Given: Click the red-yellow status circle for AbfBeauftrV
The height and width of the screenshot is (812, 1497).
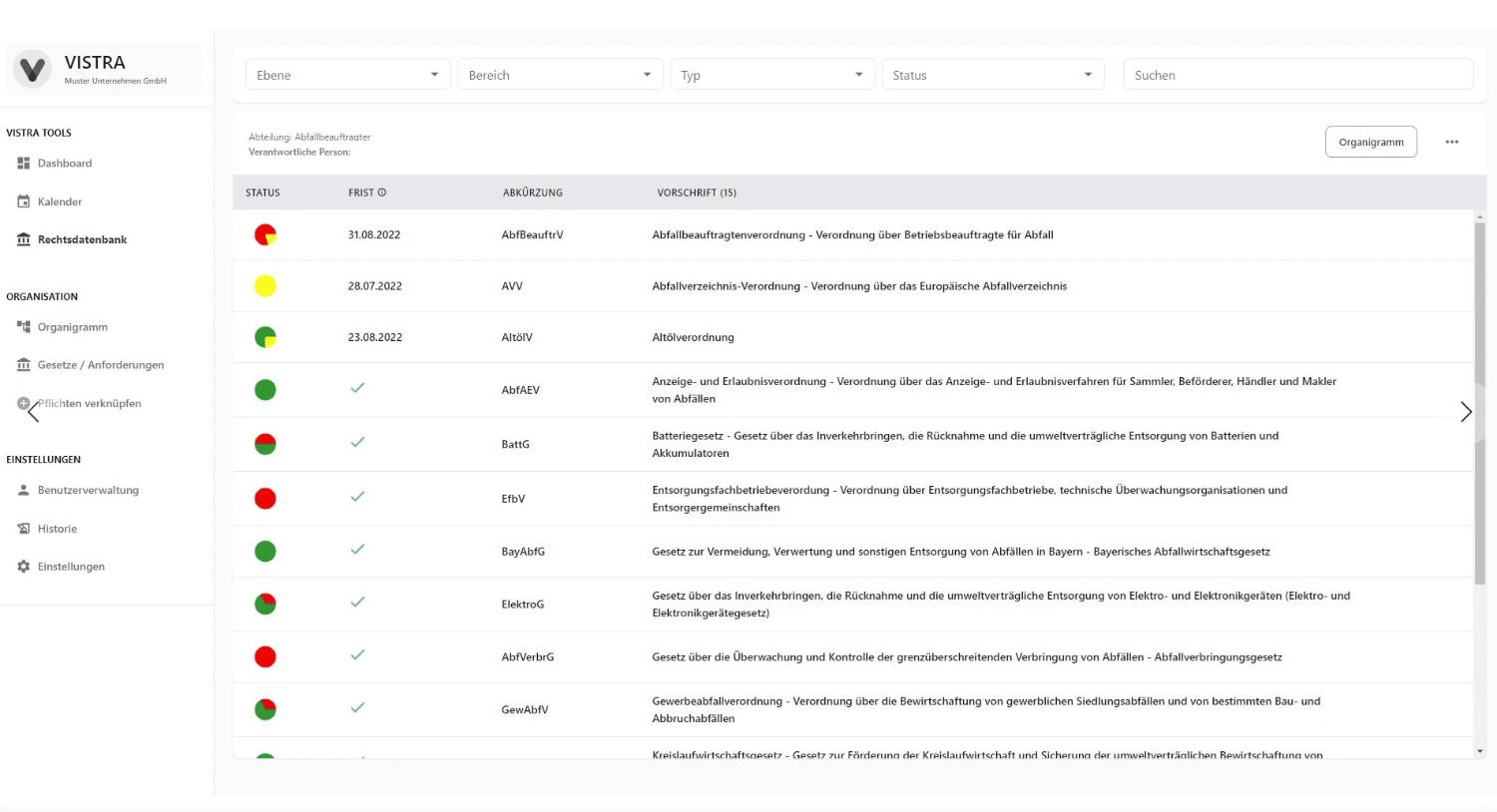Looking at the screenshot, I should [265, 235].
